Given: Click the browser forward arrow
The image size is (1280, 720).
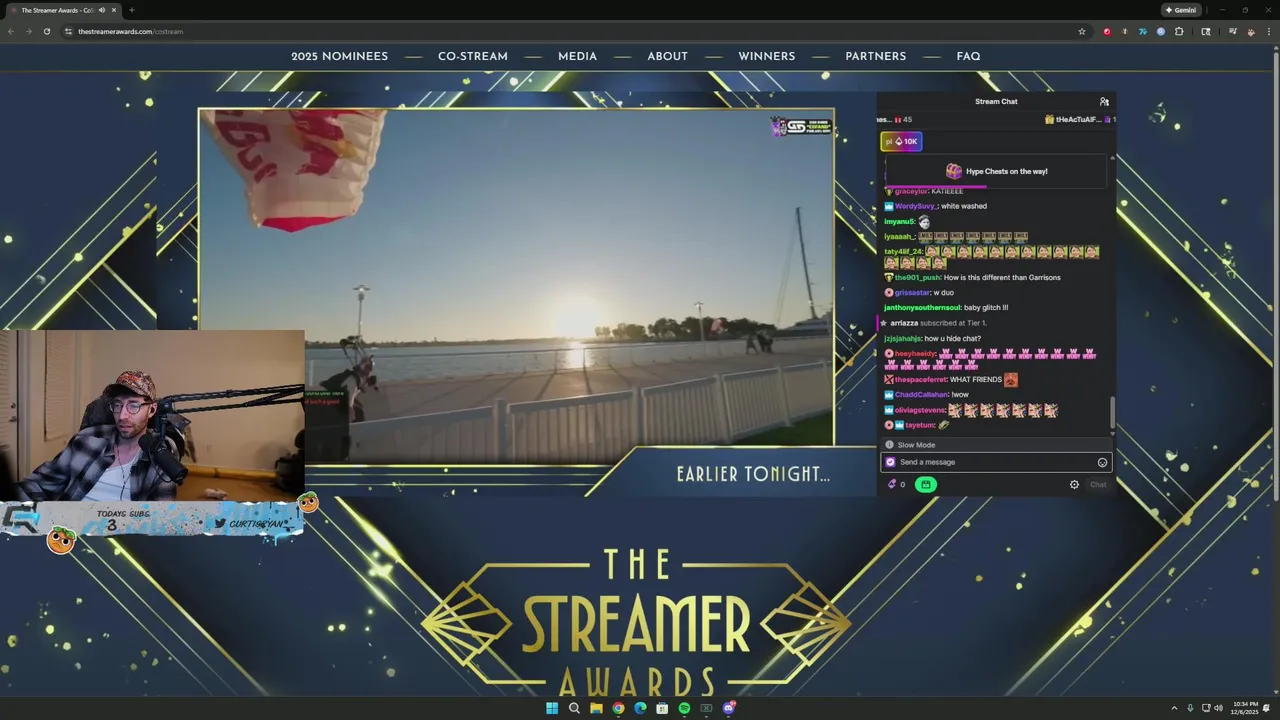Looking at the screenshot, I should (28, 31).
